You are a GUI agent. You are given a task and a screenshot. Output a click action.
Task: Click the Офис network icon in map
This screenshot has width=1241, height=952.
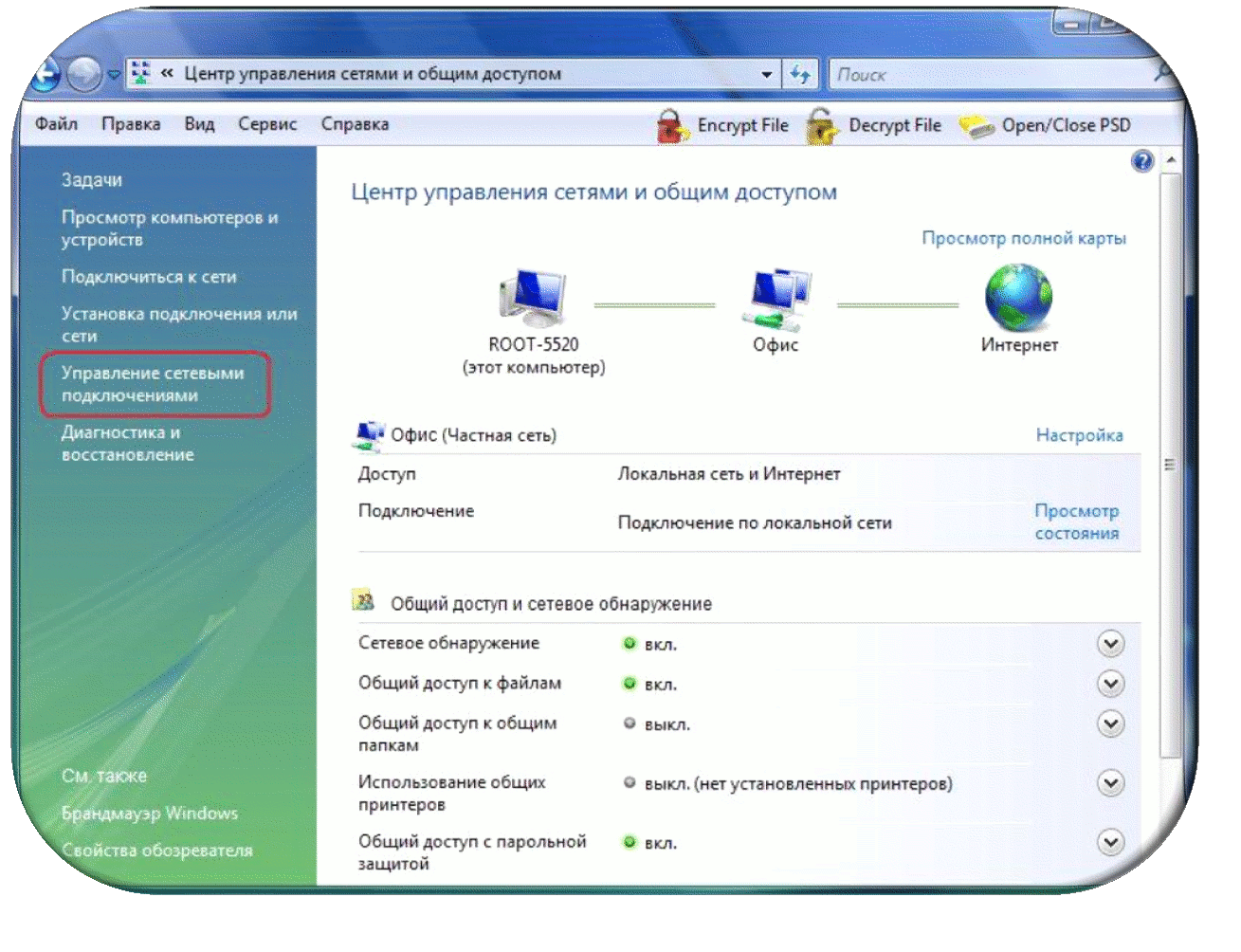coord(776,299)
